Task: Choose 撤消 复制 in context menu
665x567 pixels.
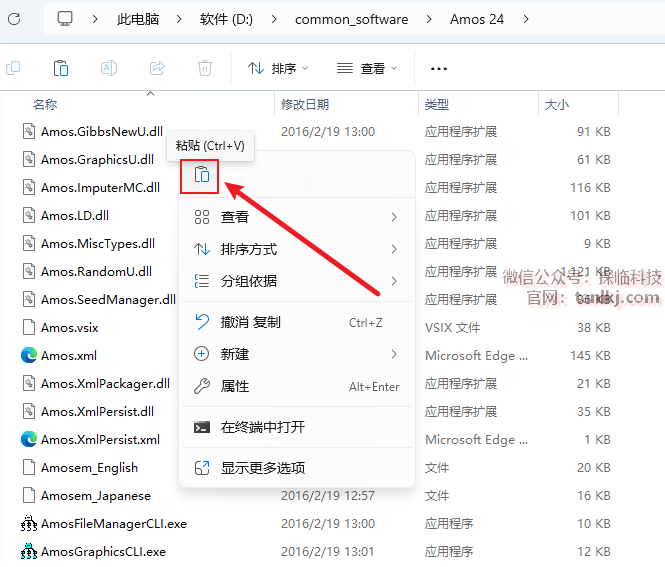Action: click(x=296, y=322)
